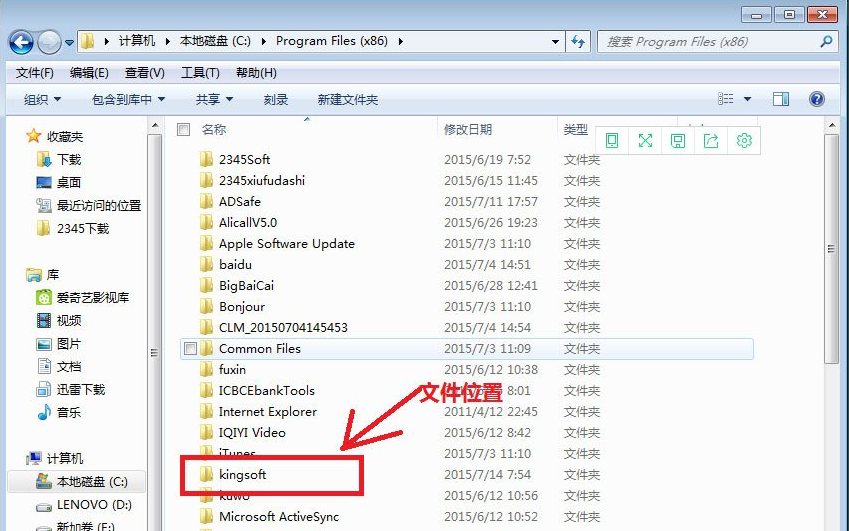Click the back navigation arrow
This screenshot has width=849, height=531.
(21, 42)
